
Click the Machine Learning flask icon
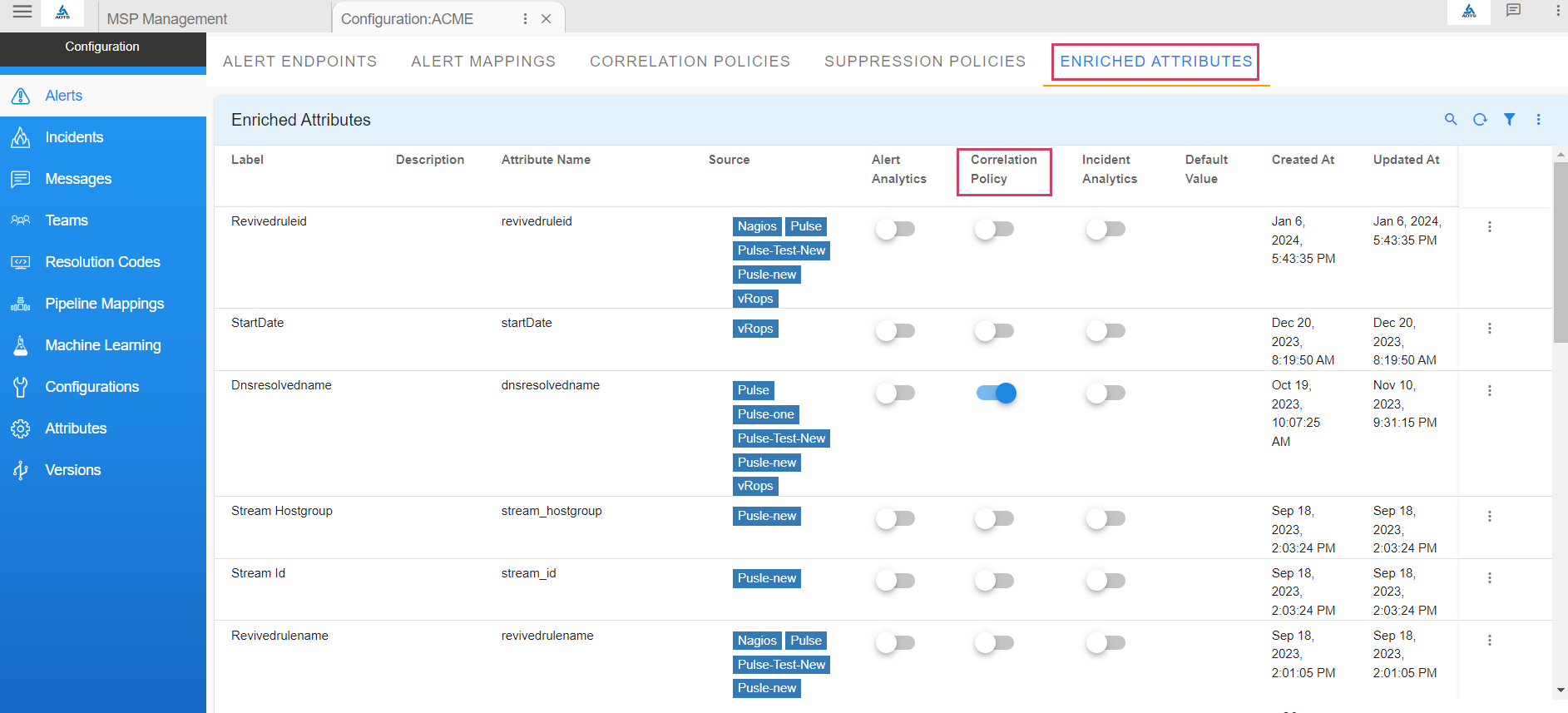pos(21,345)
